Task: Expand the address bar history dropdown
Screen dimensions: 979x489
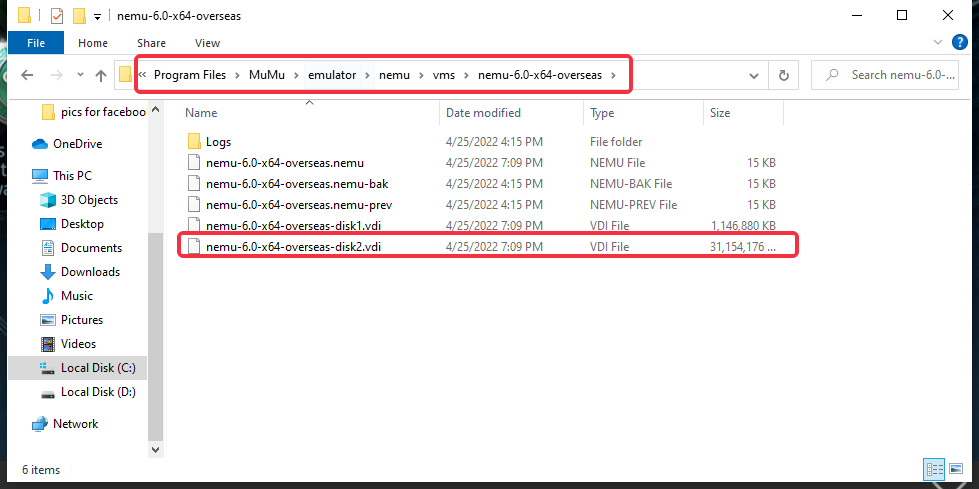Action: [755, 75]
